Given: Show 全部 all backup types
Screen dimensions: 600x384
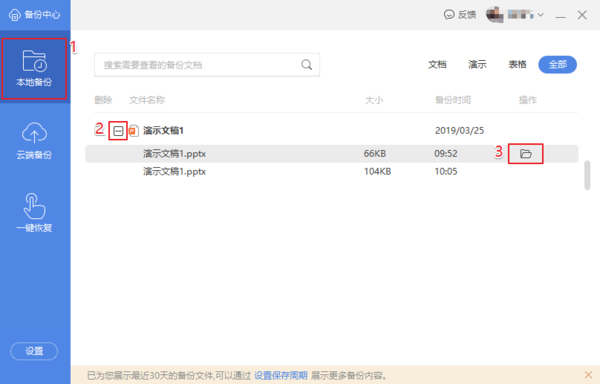Looking at the screenshot, I should [558, 65].
